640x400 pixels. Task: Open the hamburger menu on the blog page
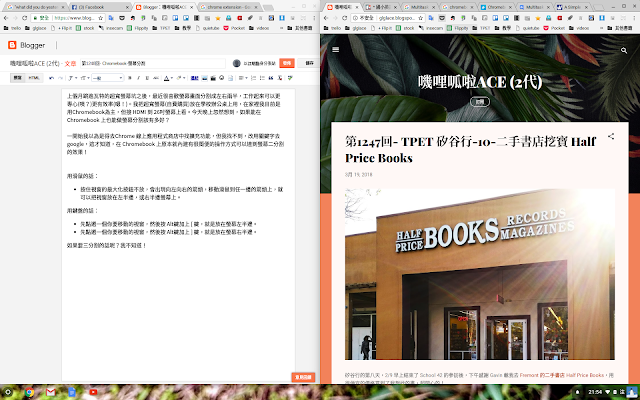pyautogui.click(x=336, y=49)
